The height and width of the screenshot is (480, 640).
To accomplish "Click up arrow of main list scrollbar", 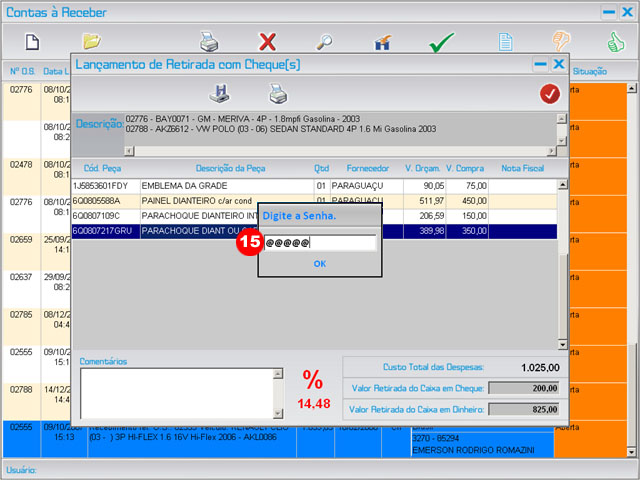I will tap(631, 88).
